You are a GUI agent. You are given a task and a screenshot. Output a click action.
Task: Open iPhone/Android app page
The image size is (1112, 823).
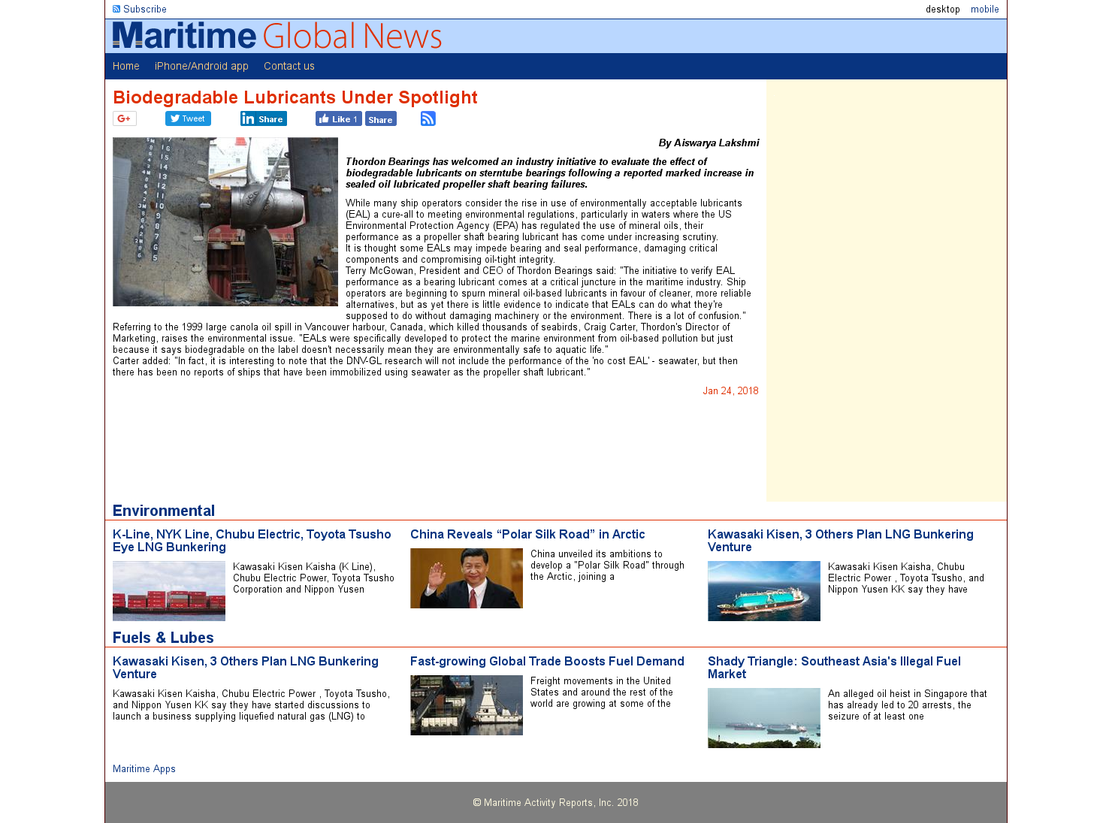point(201,66)
